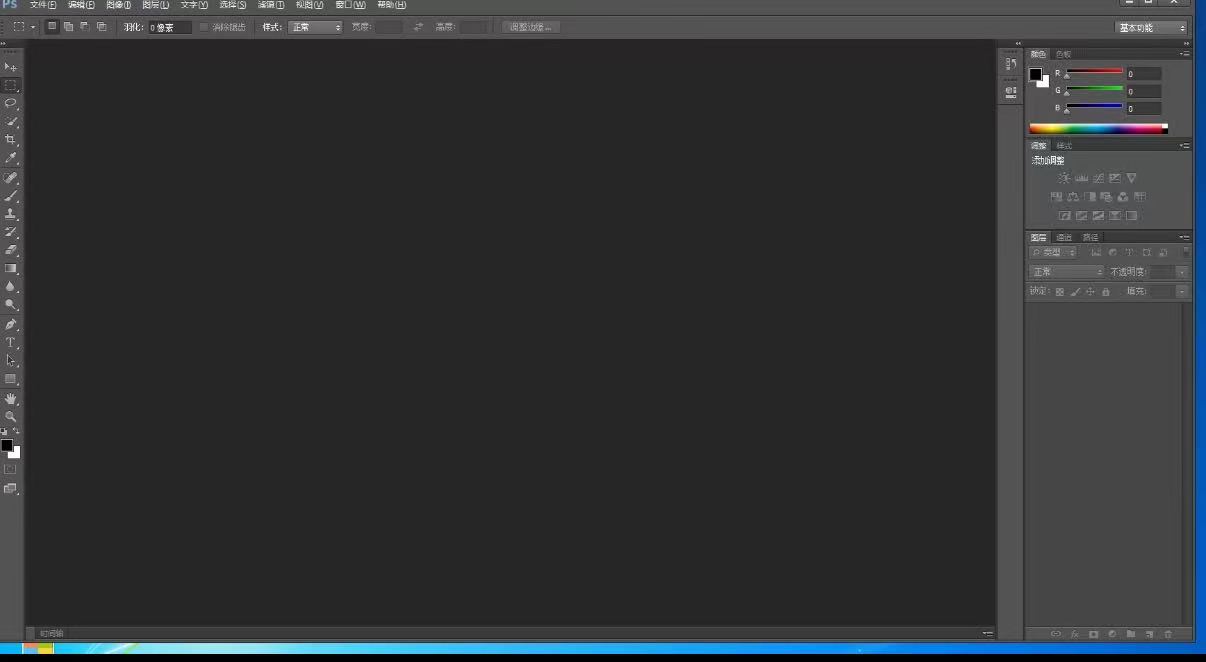Viewport: 1206px width, 662px height.
Task: Add a Levels adjustment
Action: 1081,178
